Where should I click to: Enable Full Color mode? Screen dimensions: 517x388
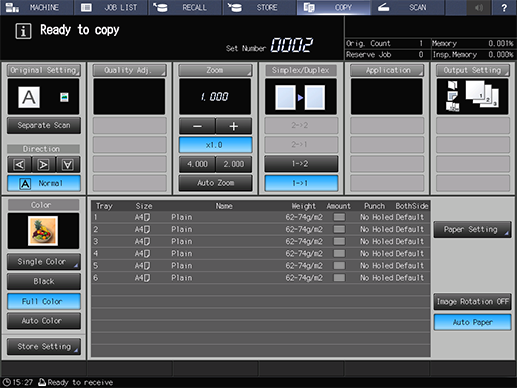click(44, 301)
